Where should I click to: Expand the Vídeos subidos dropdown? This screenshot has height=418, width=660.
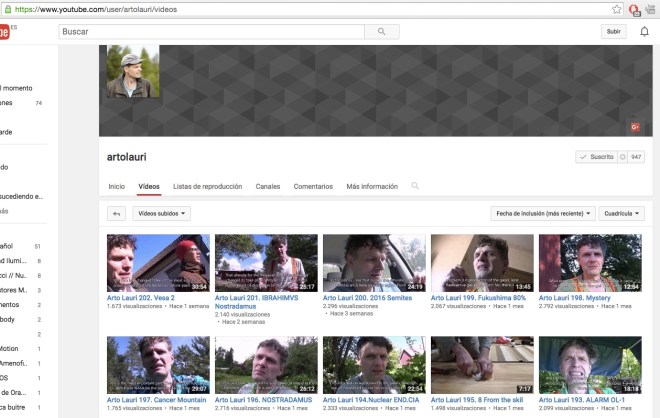point(162,213)
